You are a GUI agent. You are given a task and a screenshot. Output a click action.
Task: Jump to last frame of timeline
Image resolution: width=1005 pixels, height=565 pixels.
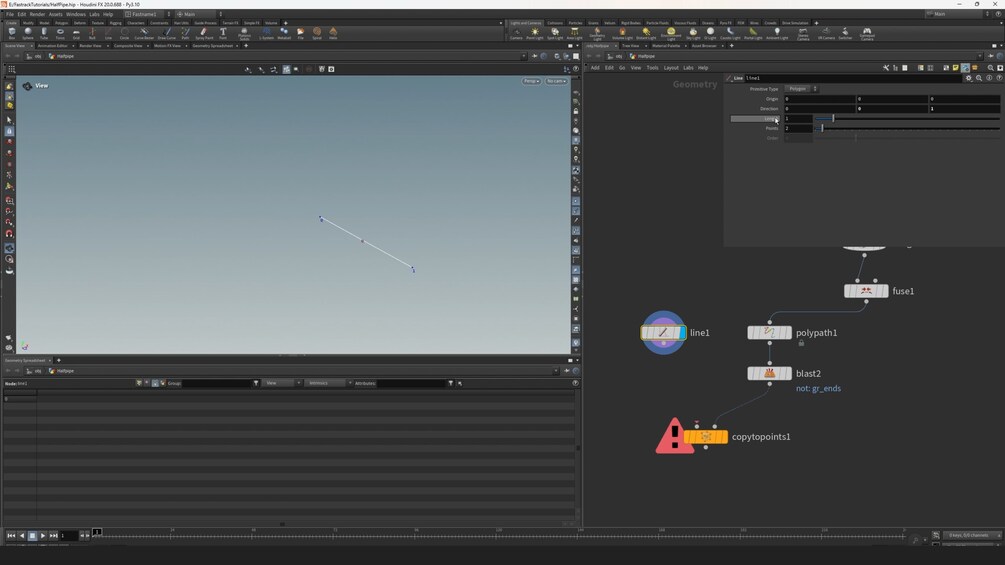pos(53,536)
